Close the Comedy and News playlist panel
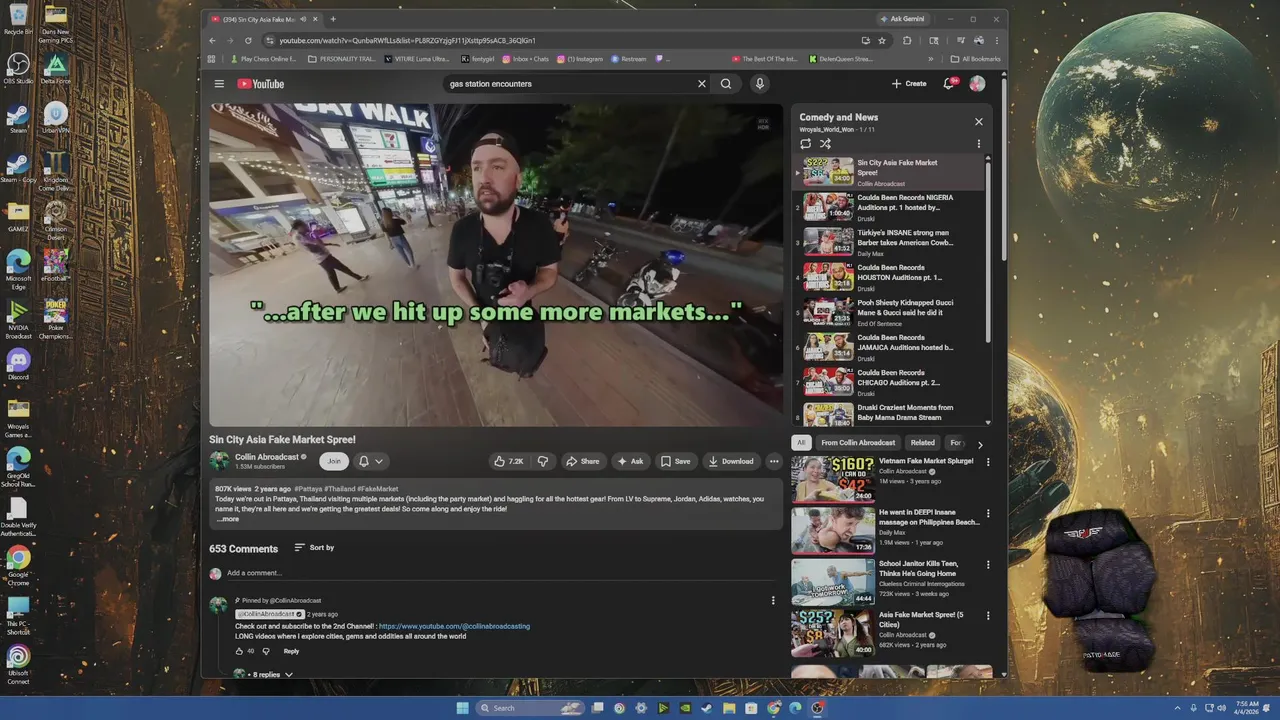The width and height of the screenshot is (1280, 720). (979, 122)
